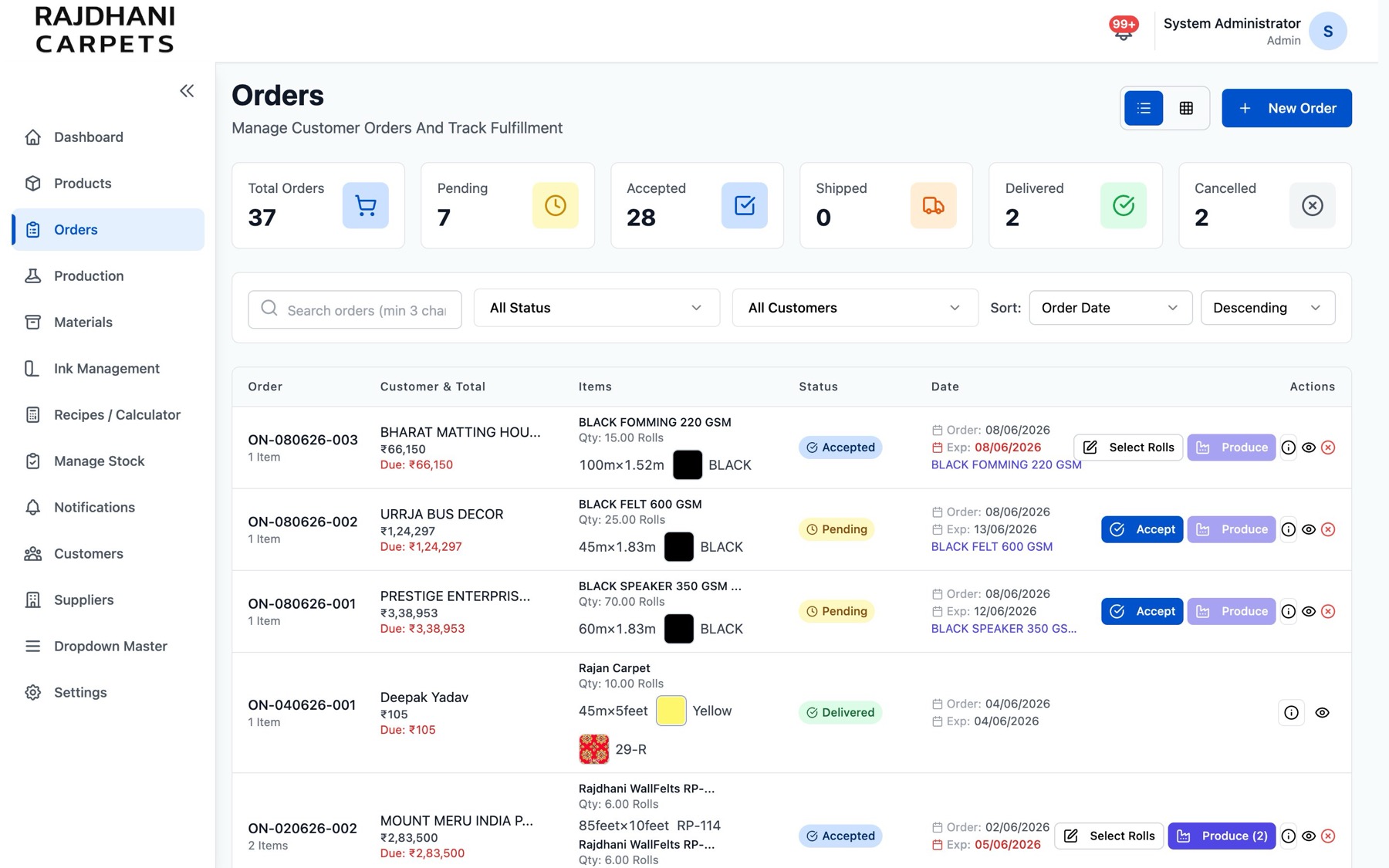Click the Accepted checkbox icon card
The image size is (1389, 868).
745,205
